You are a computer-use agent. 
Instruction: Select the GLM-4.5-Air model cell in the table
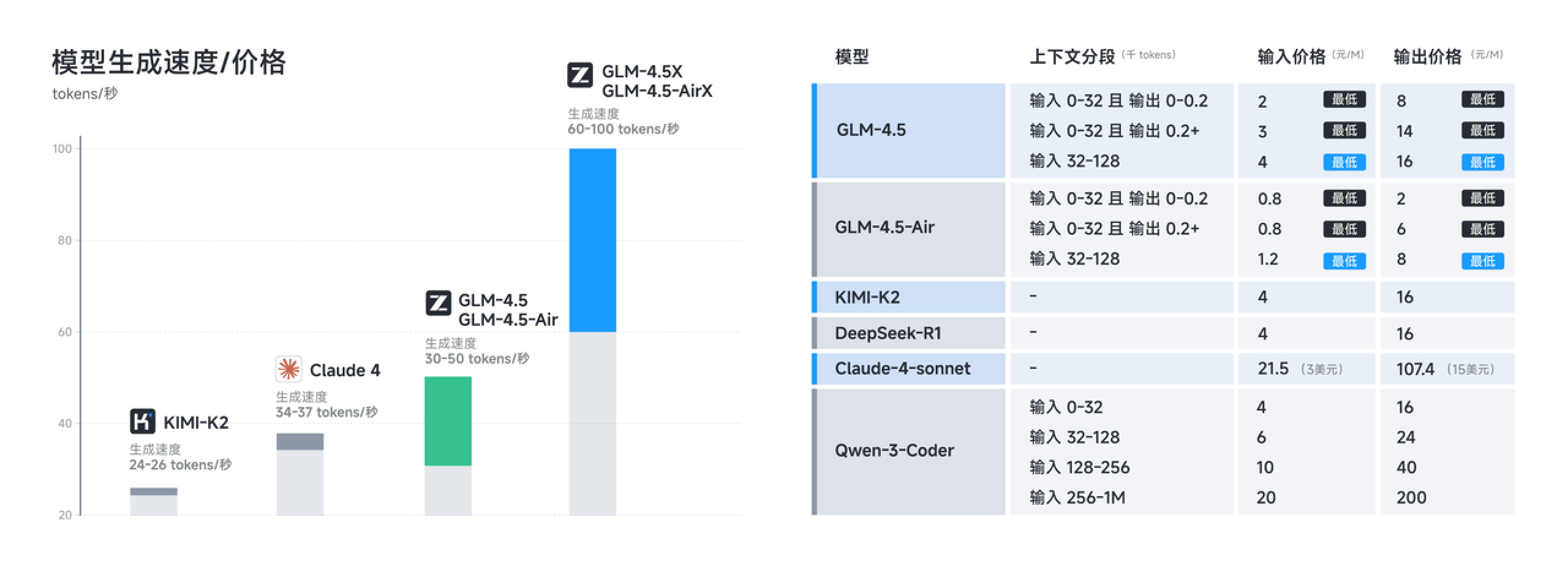tap(884, 227)
